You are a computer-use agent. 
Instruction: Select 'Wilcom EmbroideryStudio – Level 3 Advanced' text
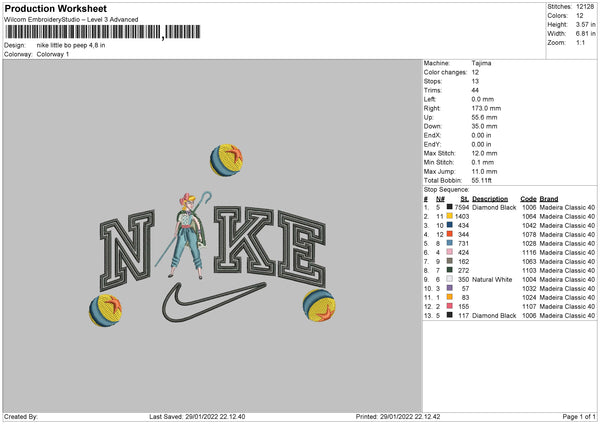click(x=71, y=20)
